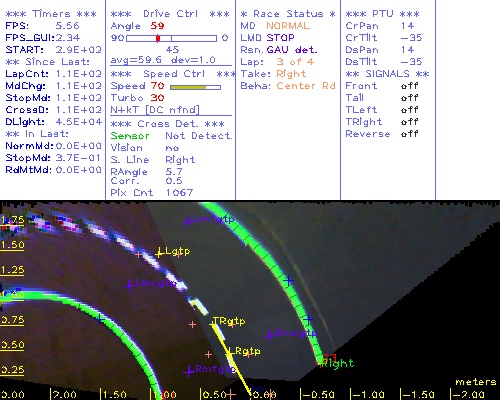The height and width of the screenshot is (400, 500).
Task: Click the purple Rmfgtp cross marker
Action: pos(189,371)
